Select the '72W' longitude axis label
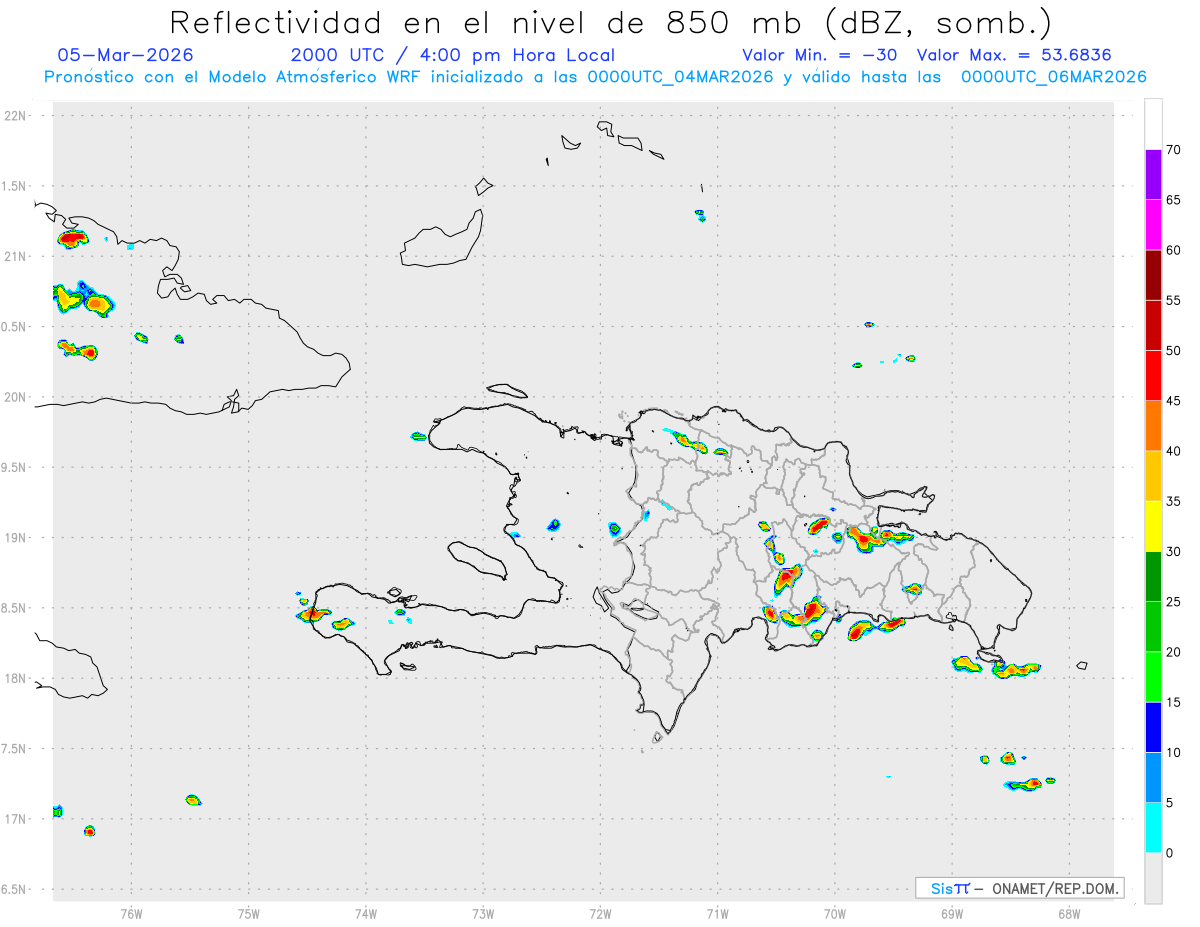 (600, 913)
